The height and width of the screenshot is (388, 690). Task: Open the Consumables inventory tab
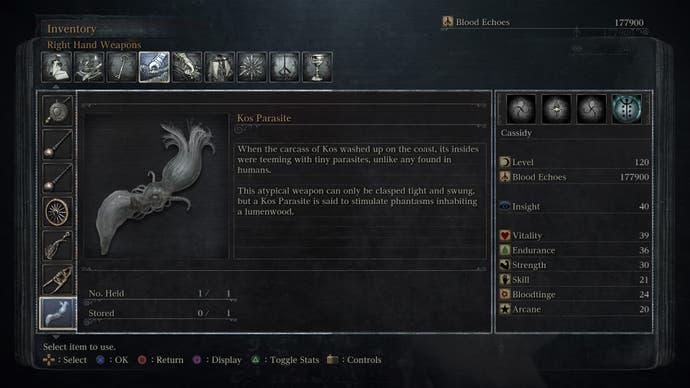pos(56,67)
